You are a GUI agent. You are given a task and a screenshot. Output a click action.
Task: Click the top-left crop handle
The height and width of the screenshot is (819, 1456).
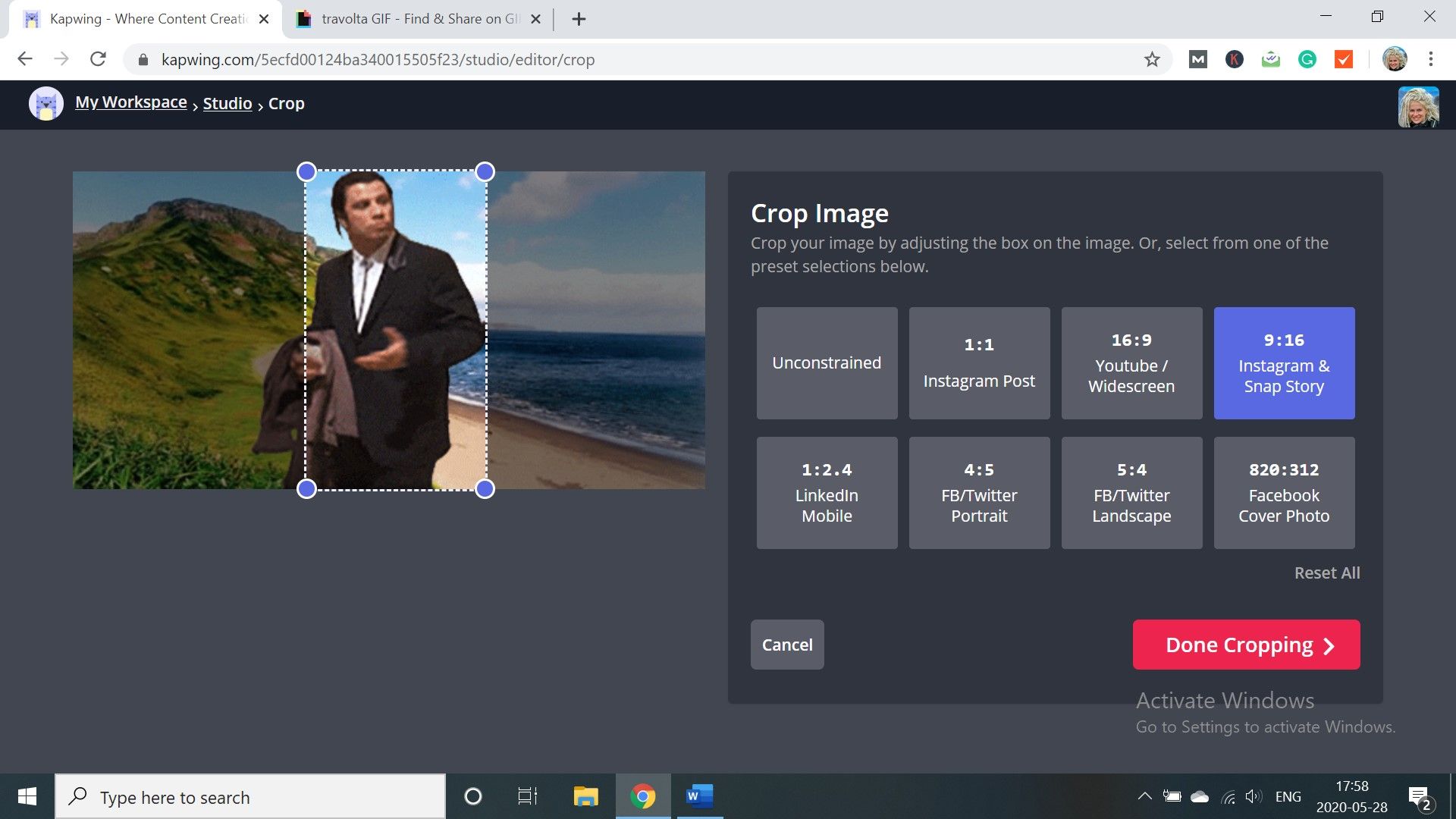coord(306,172)
